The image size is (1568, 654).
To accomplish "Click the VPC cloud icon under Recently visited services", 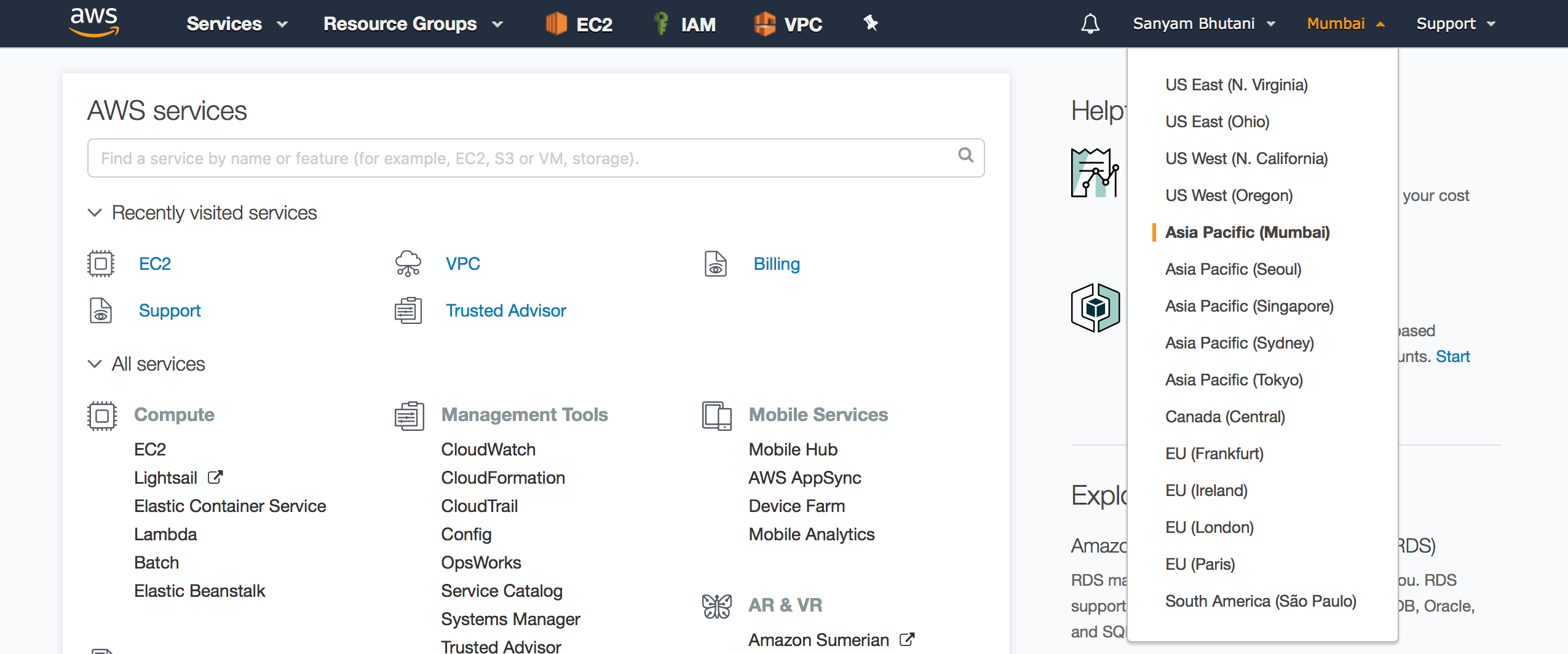I will [x=408, y=264].
